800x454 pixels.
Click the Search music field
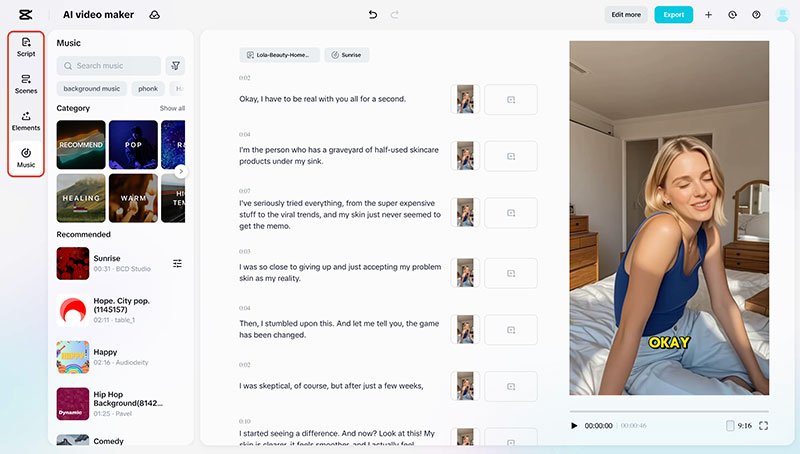coord(109,66)
